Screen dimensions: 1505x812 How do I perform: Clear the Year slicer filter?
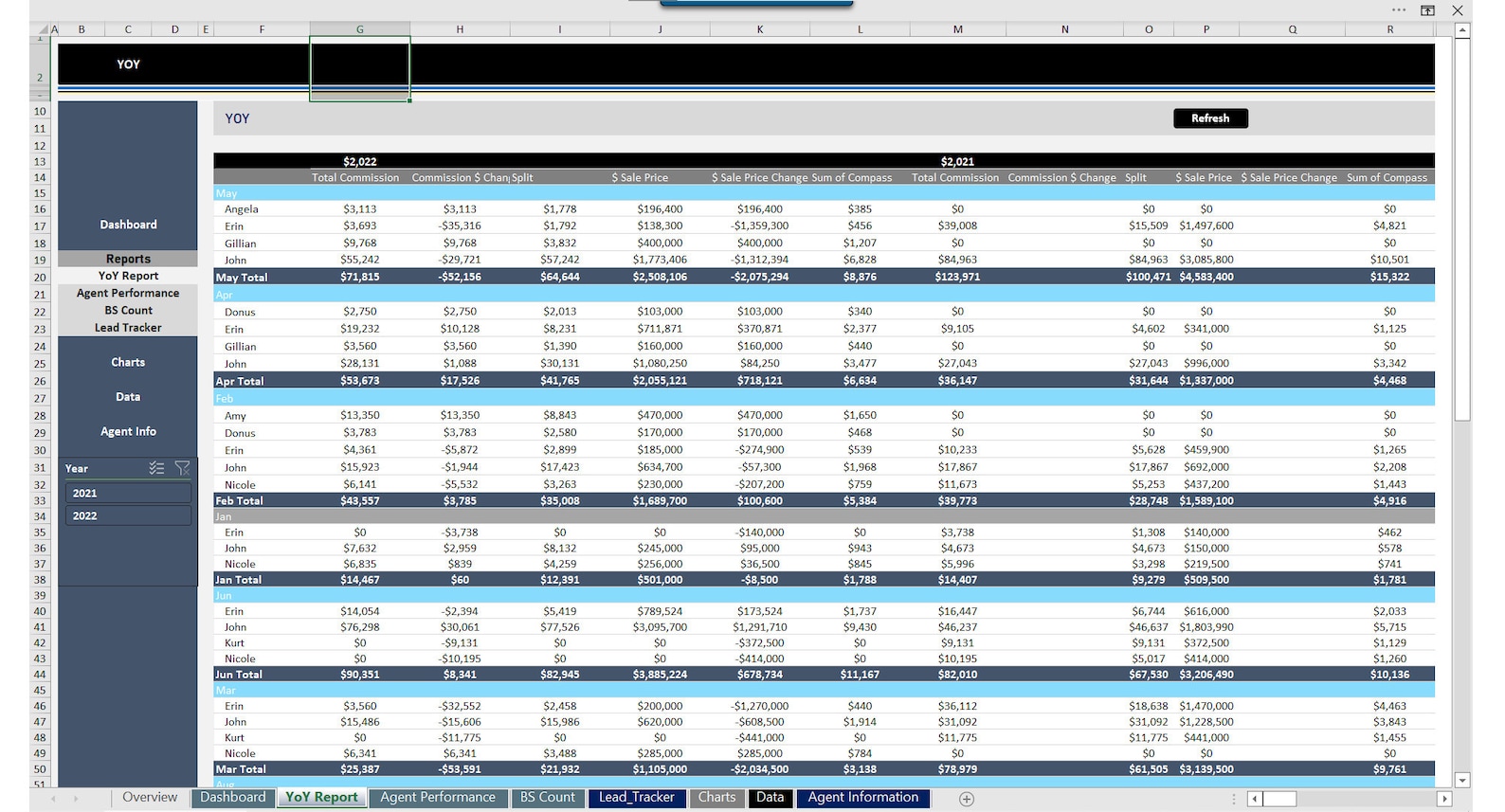[183, 468]
